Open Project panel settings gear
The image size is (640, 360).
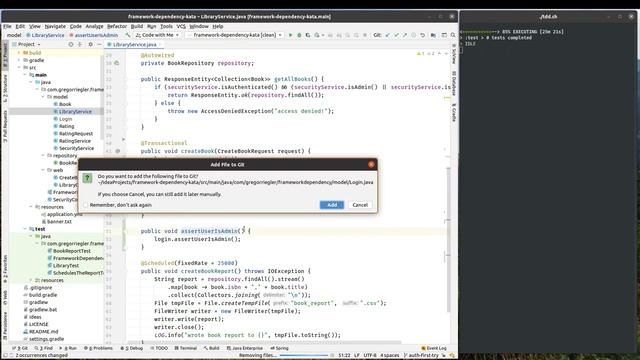coord(90,44)
